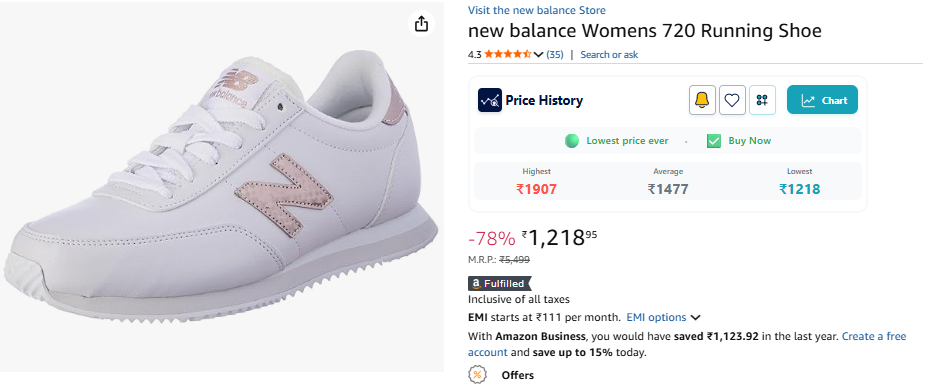The height and width of the screenshot is (387, 935).
Task: Click the Lowest price ₹1218 value
Action: (800, 190)
